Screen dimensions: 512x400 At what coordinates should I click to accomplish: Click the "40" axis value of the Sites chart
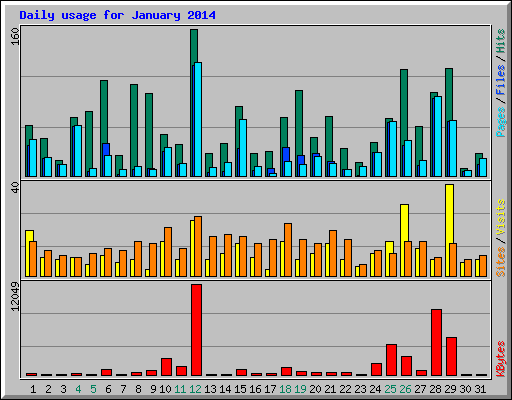pos(15,187)
